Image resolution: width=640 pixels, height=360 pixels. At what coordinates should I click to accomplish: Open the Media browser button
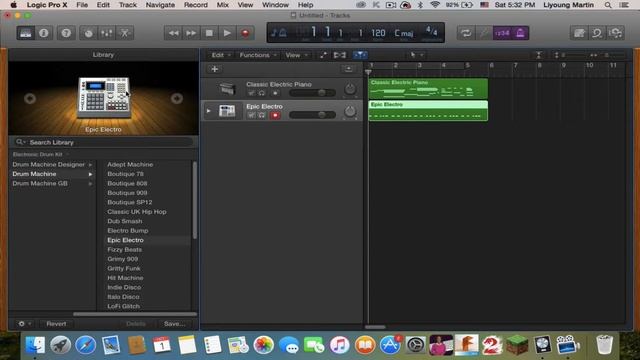615,33
